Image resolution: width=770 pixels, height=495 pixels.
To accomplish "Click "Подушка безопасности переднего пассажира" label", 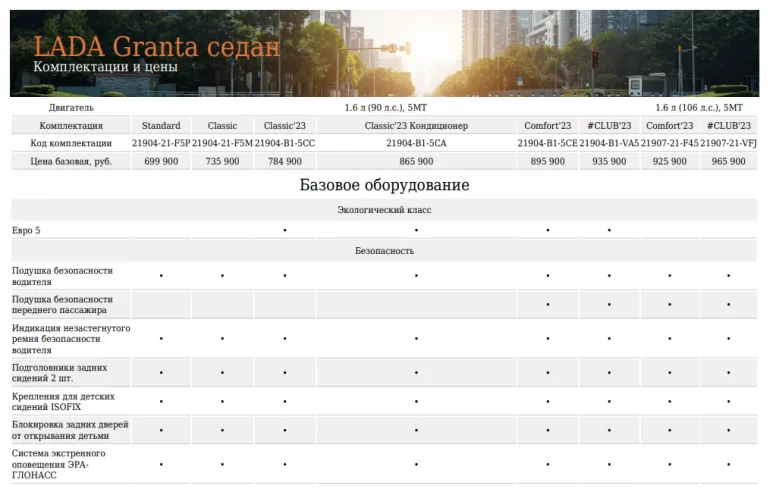I will pyautogui.click(x=62, y=304).
